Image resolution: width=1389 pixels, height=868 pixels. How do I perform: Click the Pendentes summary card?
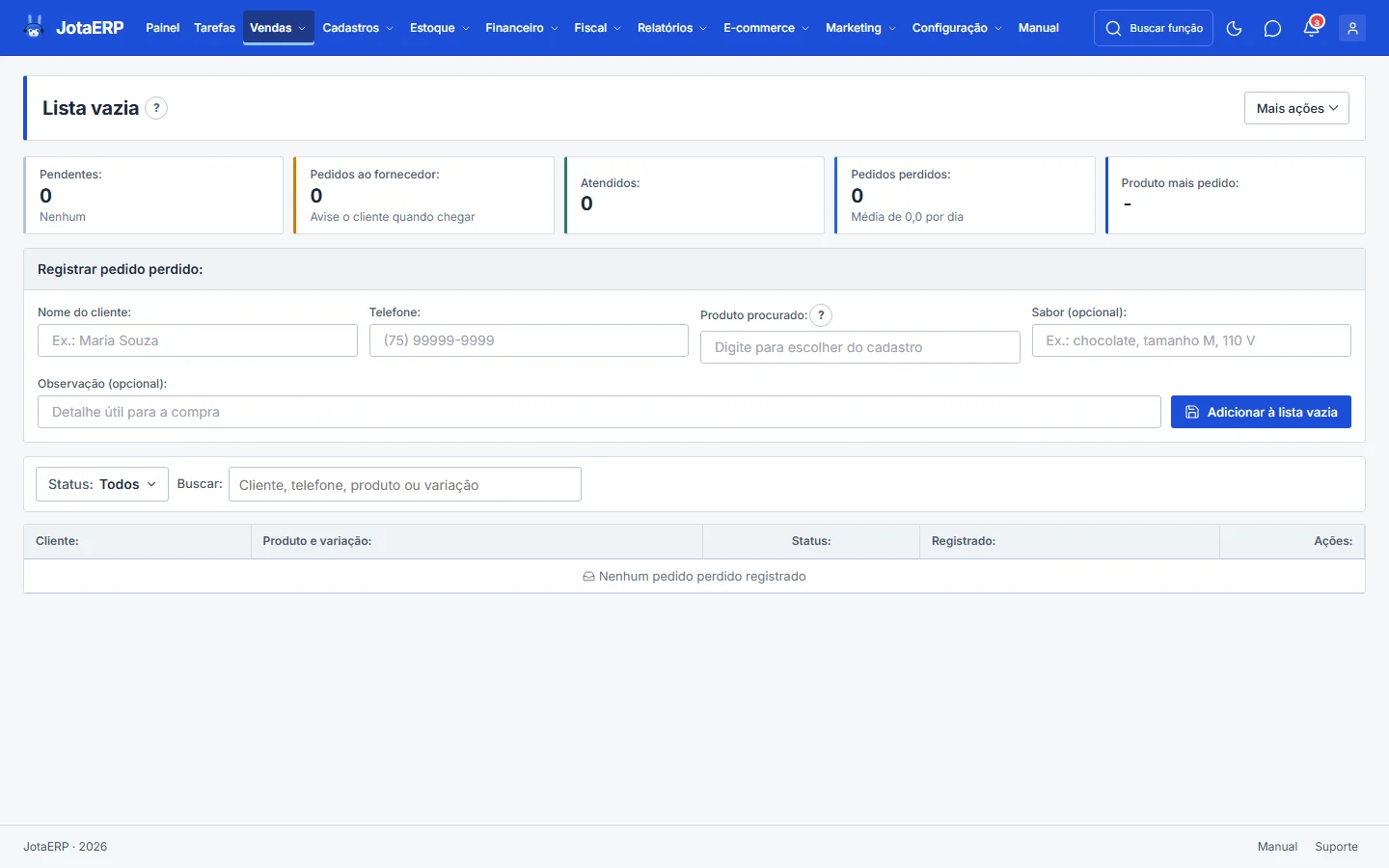[x=153, y=195]
